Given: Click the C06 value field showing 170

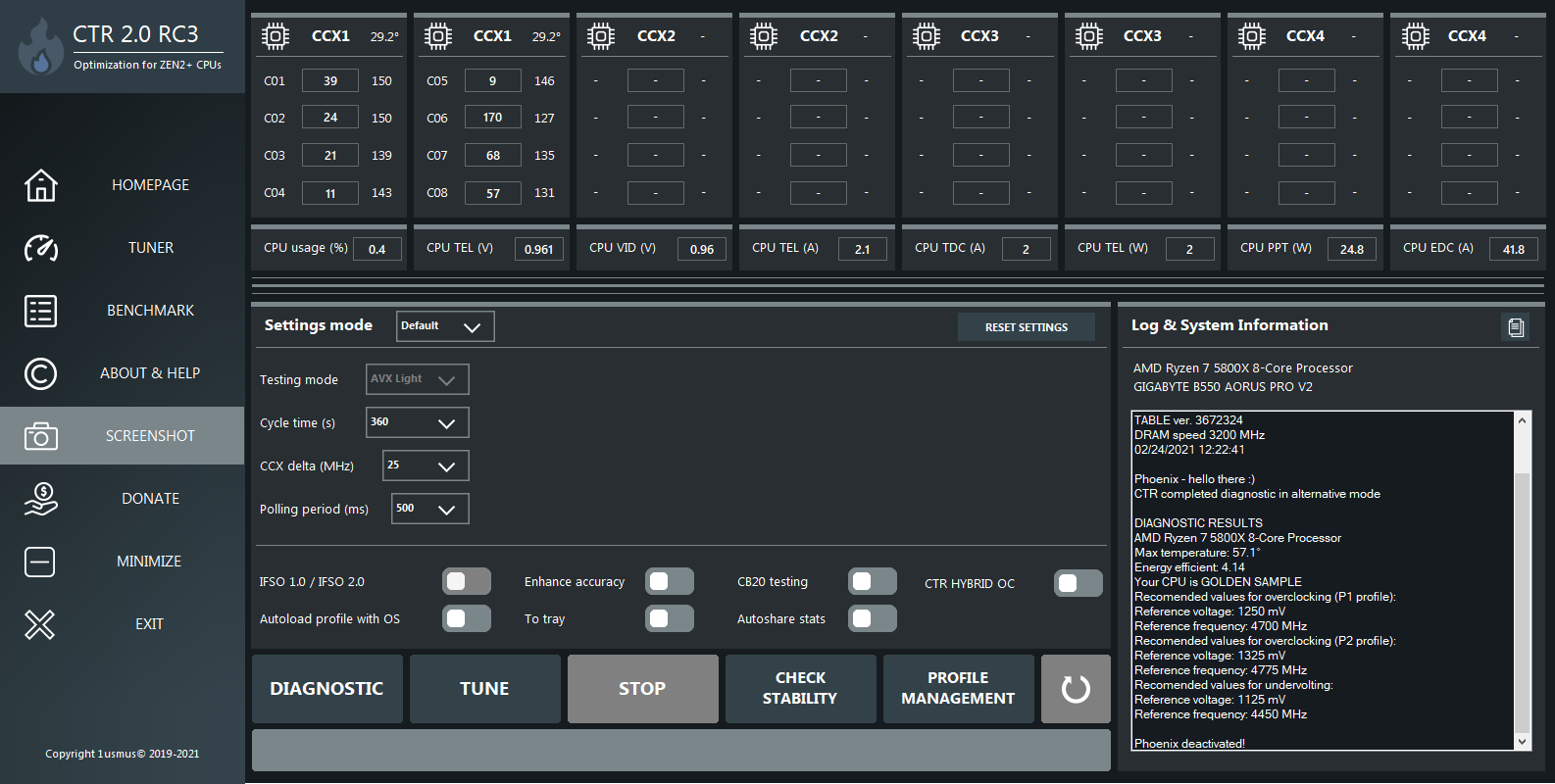Looking at the screenshot, I should pyautogui.click(x=493, y=118).
